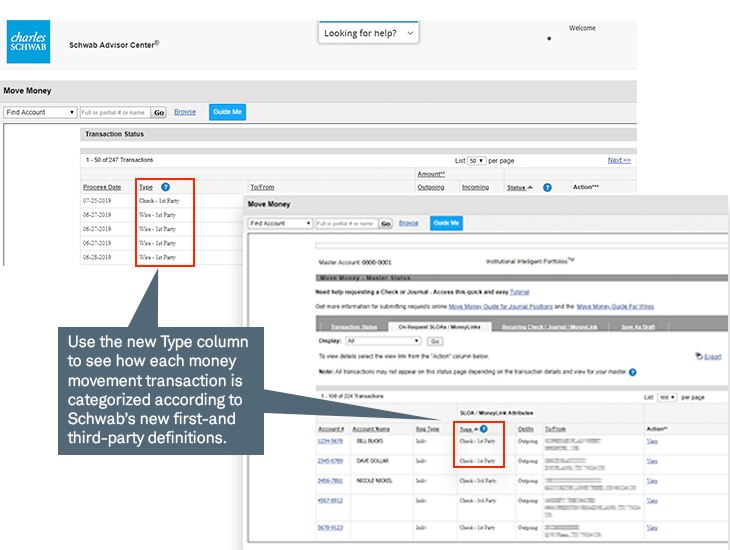Select the 06-28-2019 process date cell

point(97,257)
